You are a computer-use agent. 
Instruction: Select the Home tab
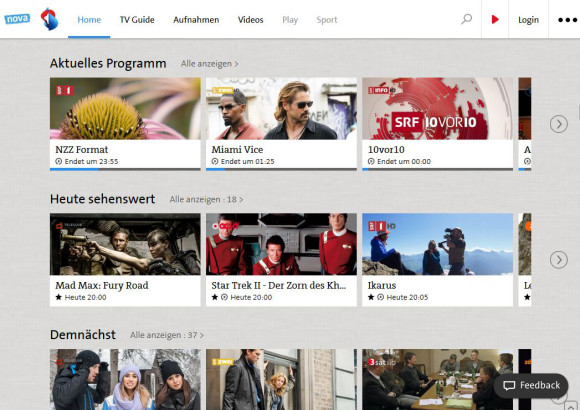89,20
